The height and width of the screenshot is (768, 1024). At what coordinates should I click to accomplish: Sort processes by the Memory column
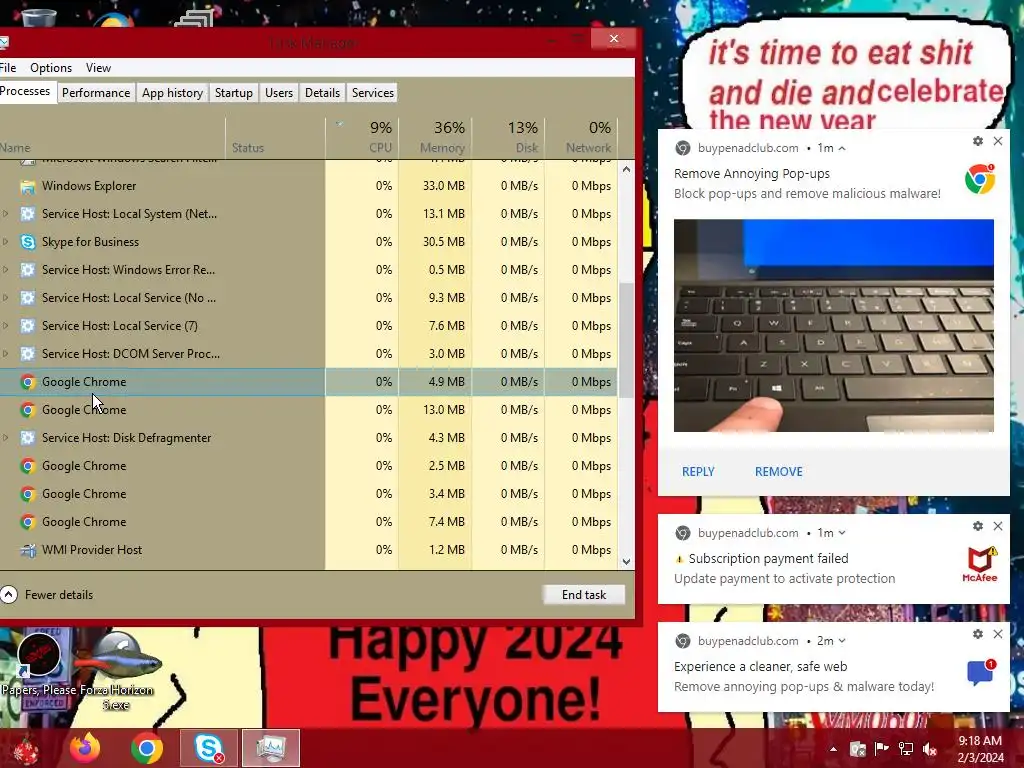click(x=435, y=137)
